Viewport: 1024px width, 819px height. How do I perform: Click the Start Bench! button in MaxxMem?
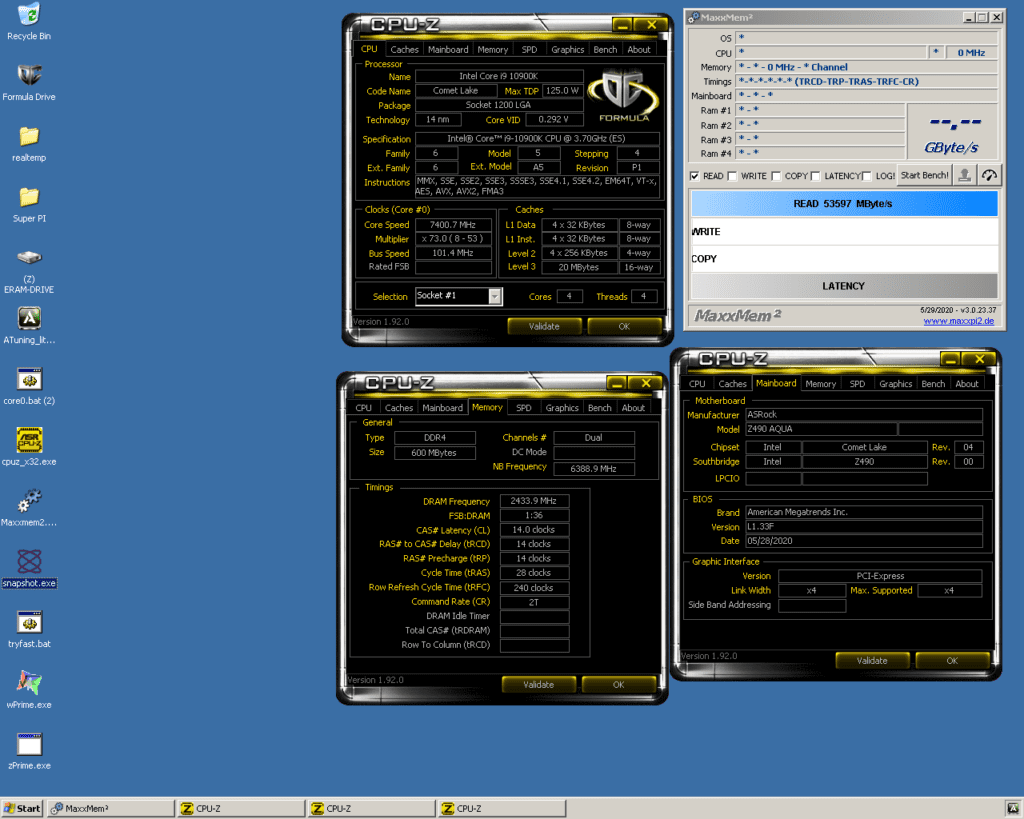click(x=924, y=175)
